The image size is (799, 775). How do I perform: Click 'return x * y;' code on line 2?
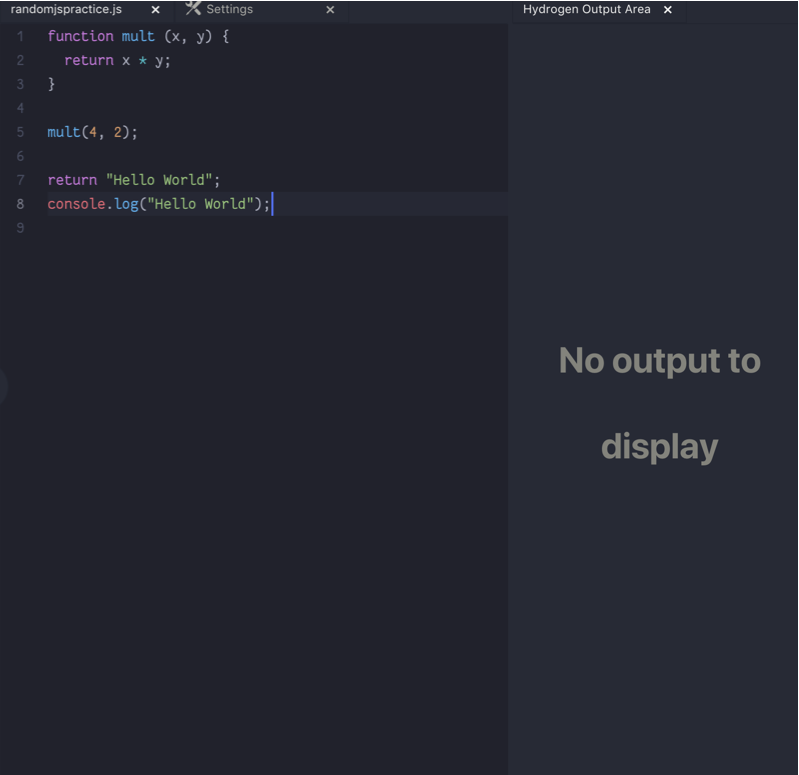[x=117, y=61]
